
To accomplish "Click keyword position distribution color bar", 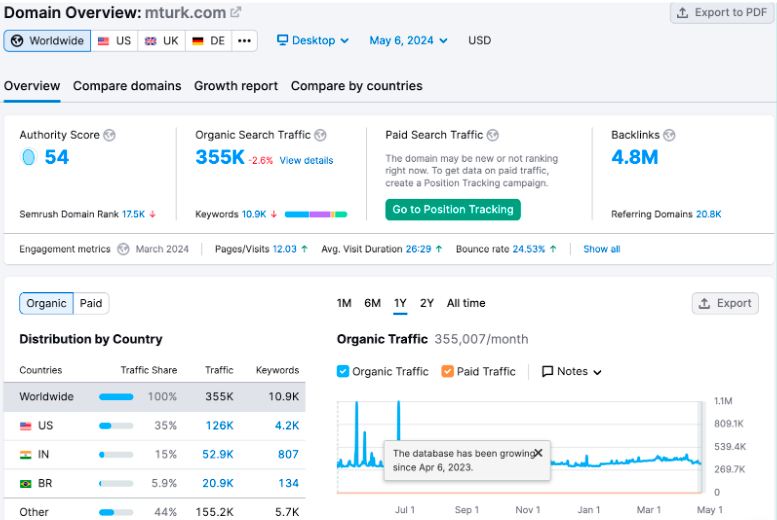I will pyautogui.click(x=316, y=214).
